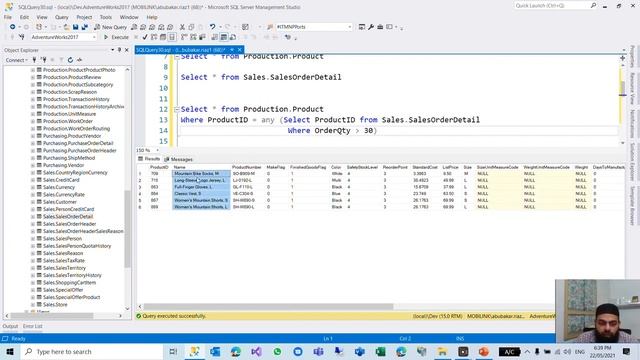Click the Disconnect plug icon
Viewport: 640px width, 360px height.
pos(44,60)
